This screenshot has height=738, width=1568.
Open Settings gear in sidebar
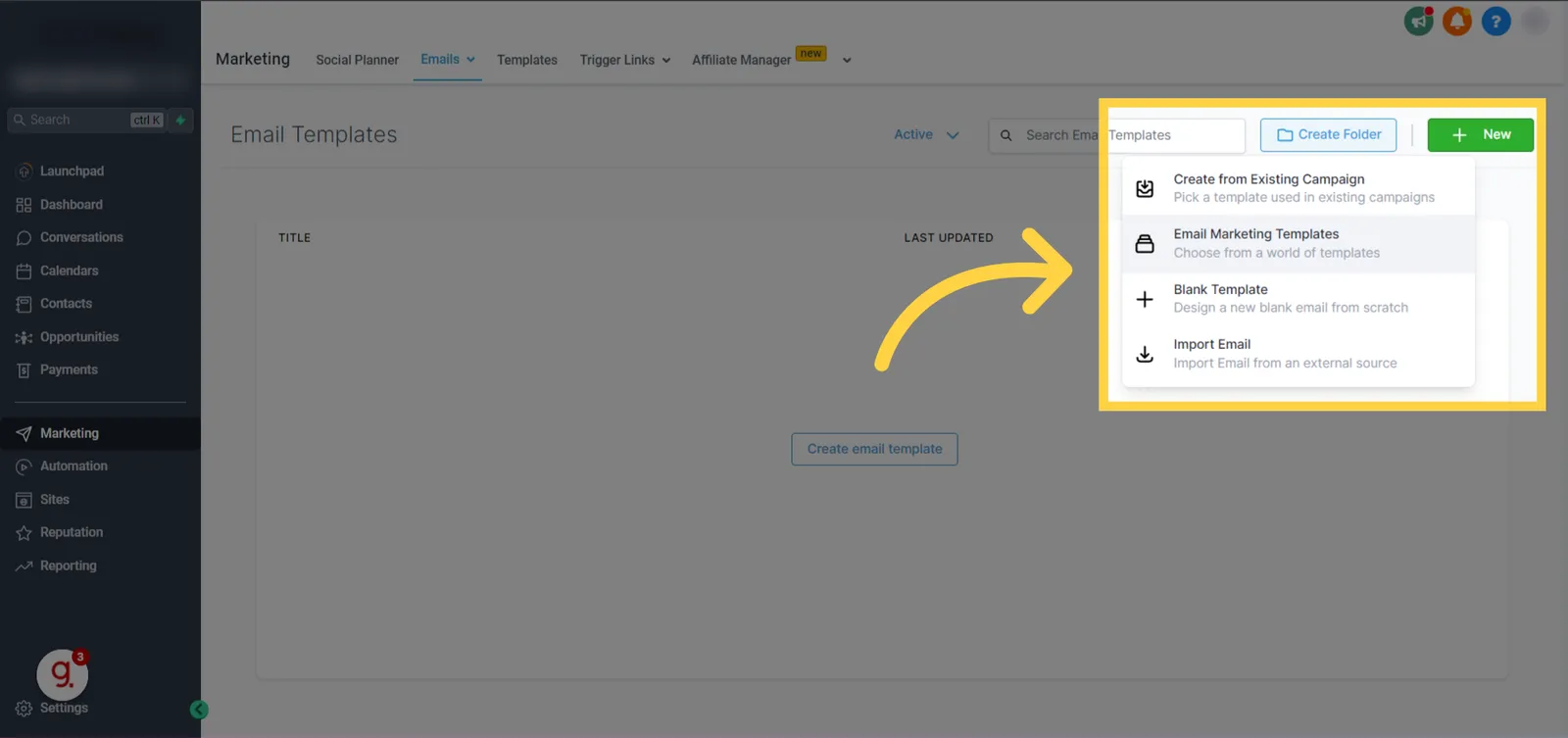(x=24, y=709)
